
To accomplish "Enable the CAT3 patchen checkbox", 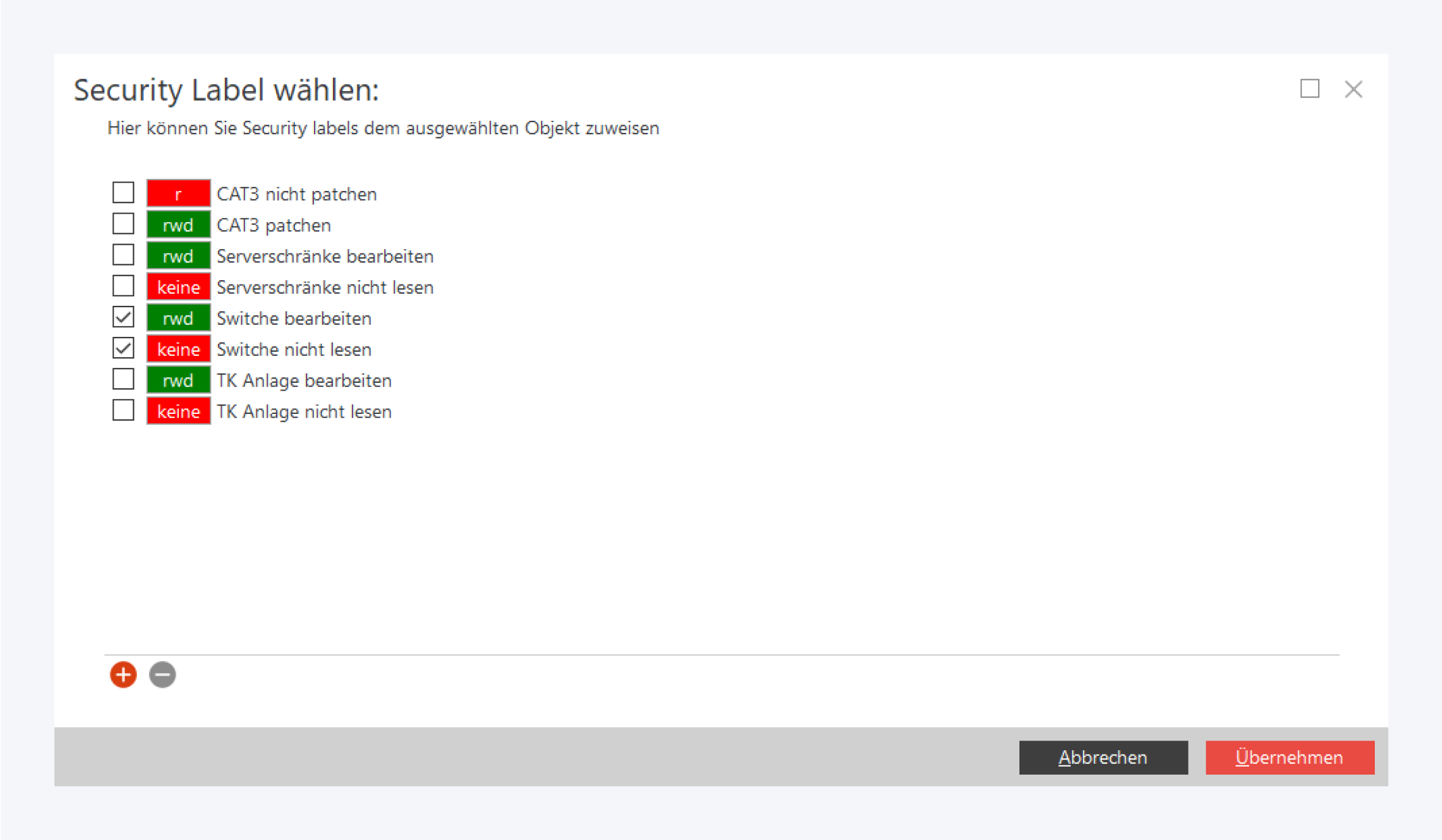I will [123, 224].
